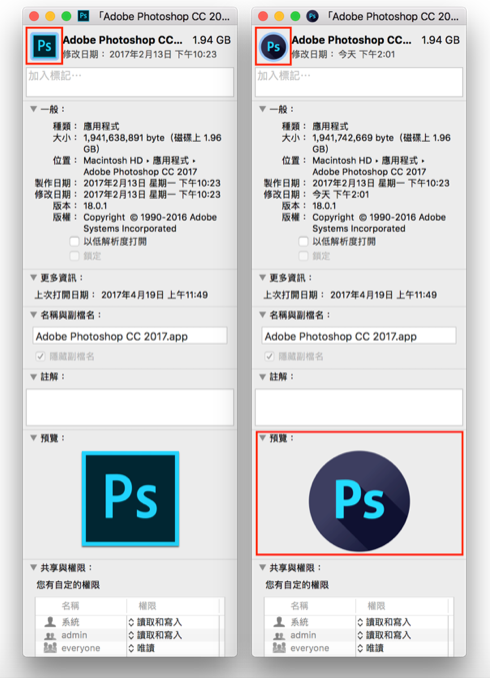Minimize the left info window
Viewport: 490px width, 678px height.
tap(50, 16)
